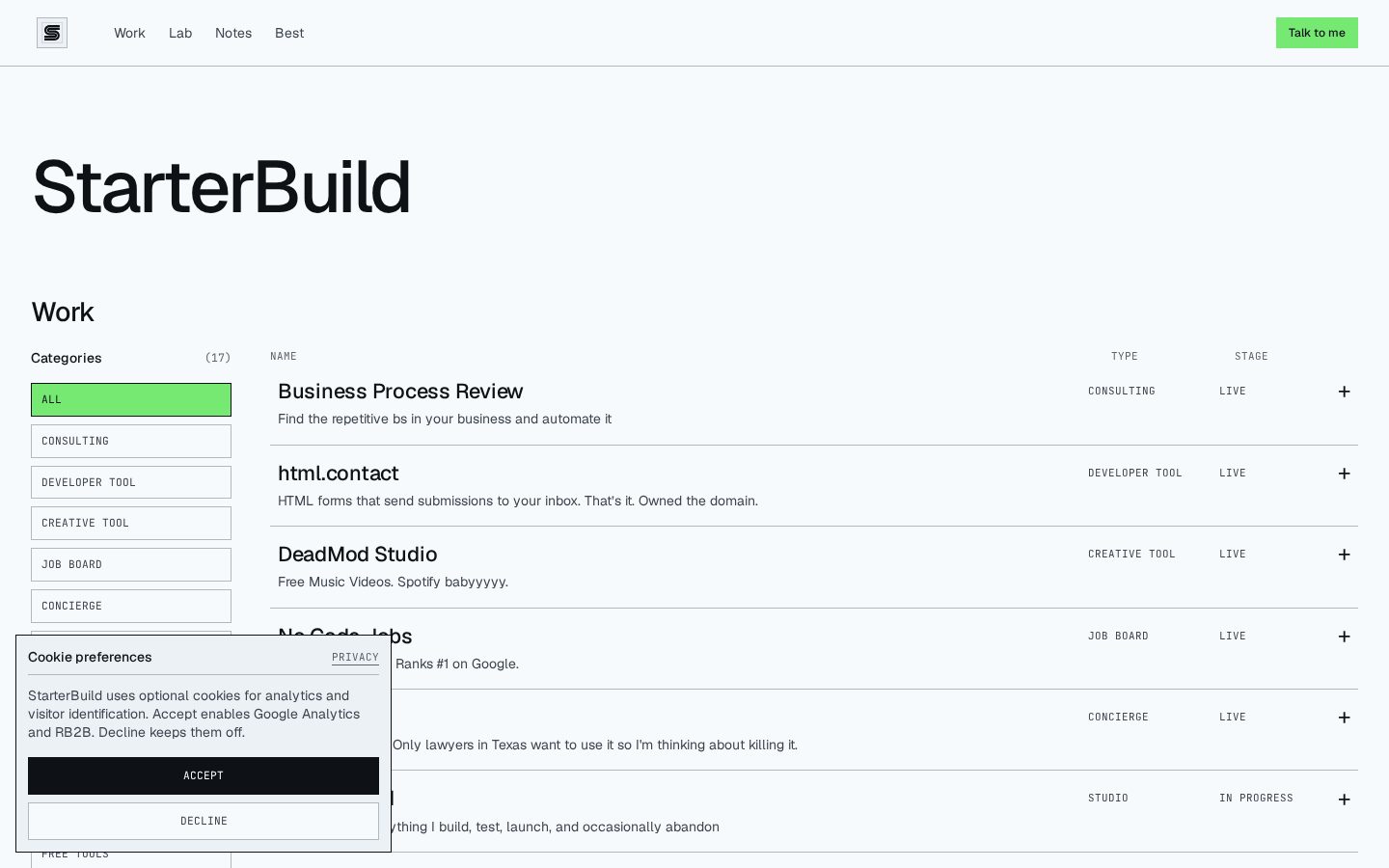Click the NAME column header
Screen dimensions: 1389x868
click(x=284, y=357)
